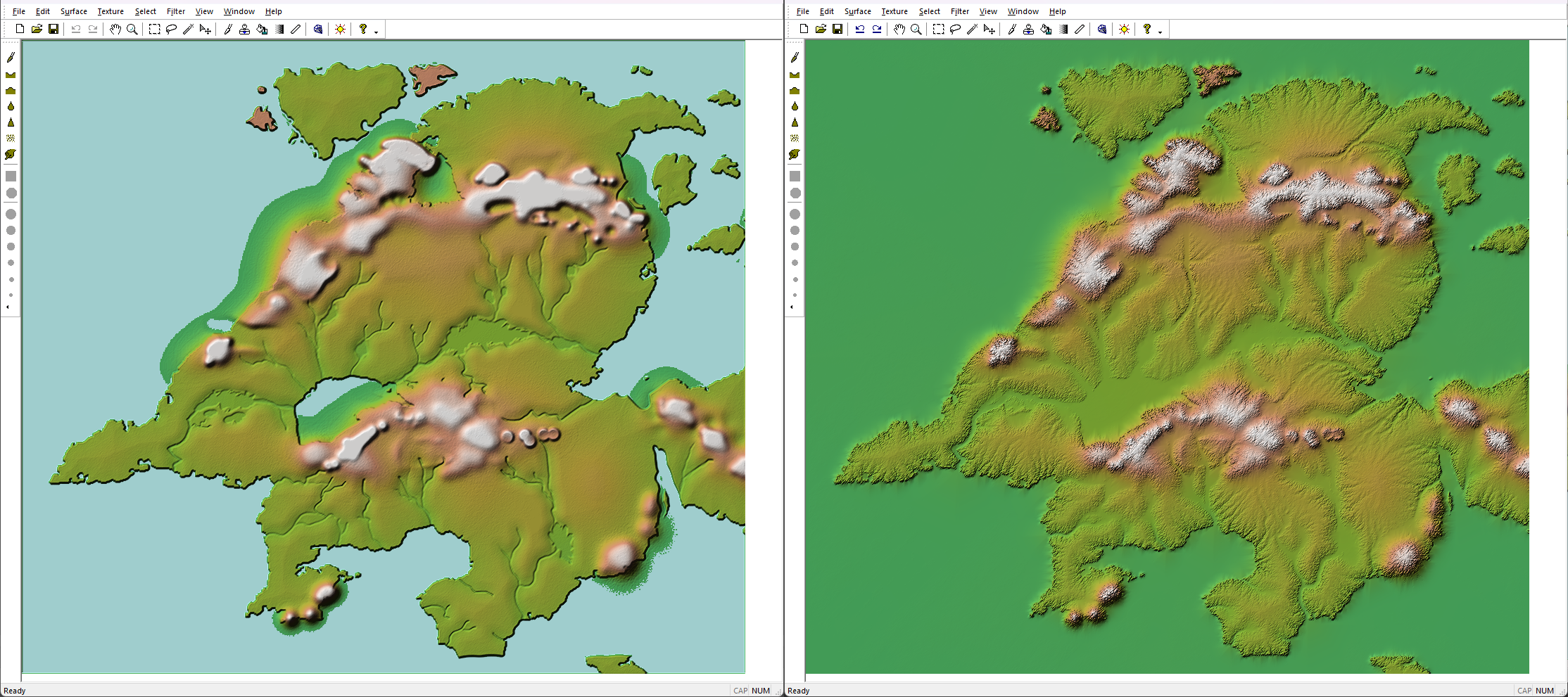Screen dimensions: 1568x697
Task: Select cone peak tool in right sidebar
Action: click(x=795, y=122)
